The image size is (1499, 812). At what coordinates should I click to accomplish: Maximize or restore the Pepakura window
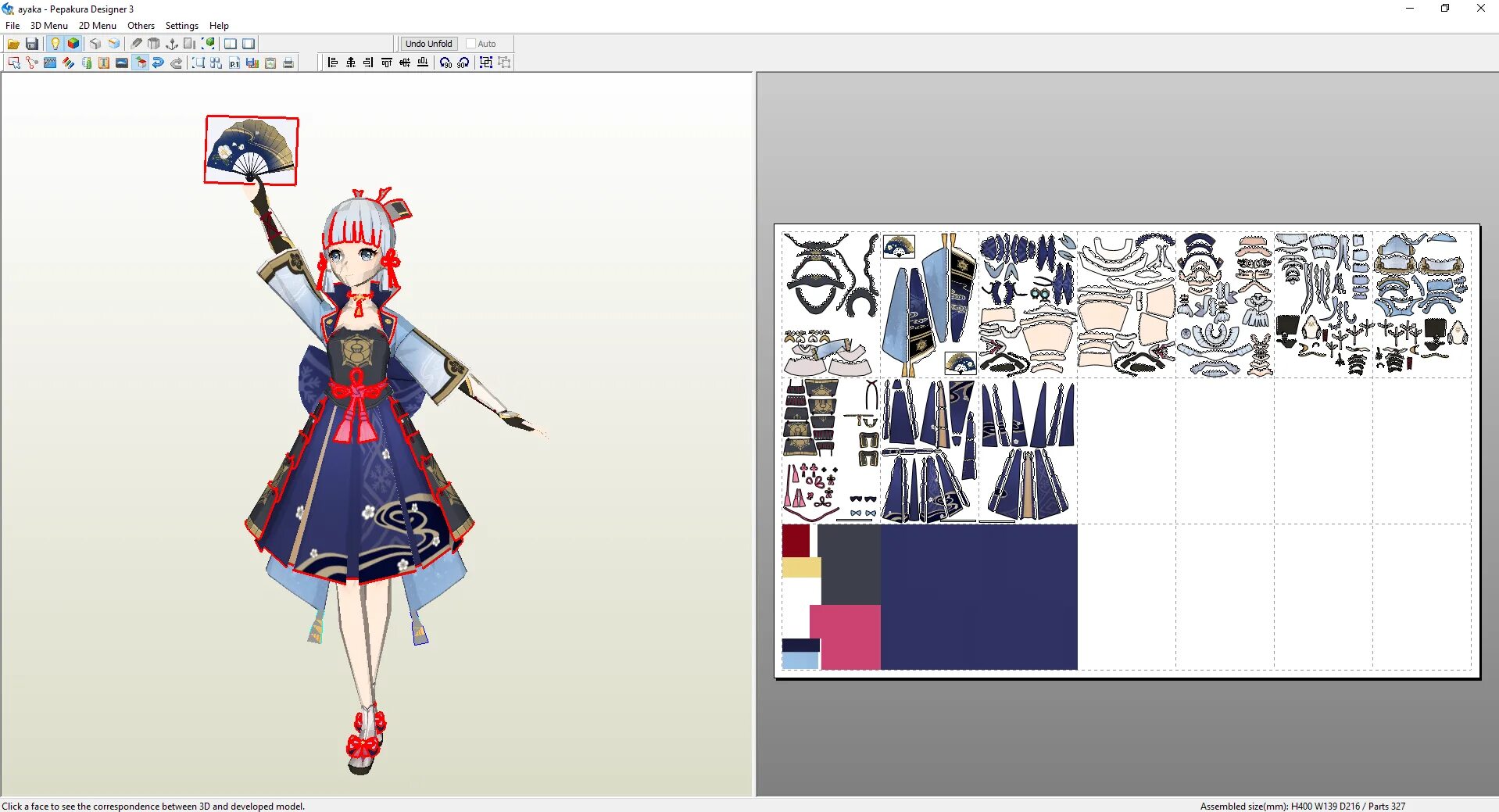click(x=1445, y=9)
